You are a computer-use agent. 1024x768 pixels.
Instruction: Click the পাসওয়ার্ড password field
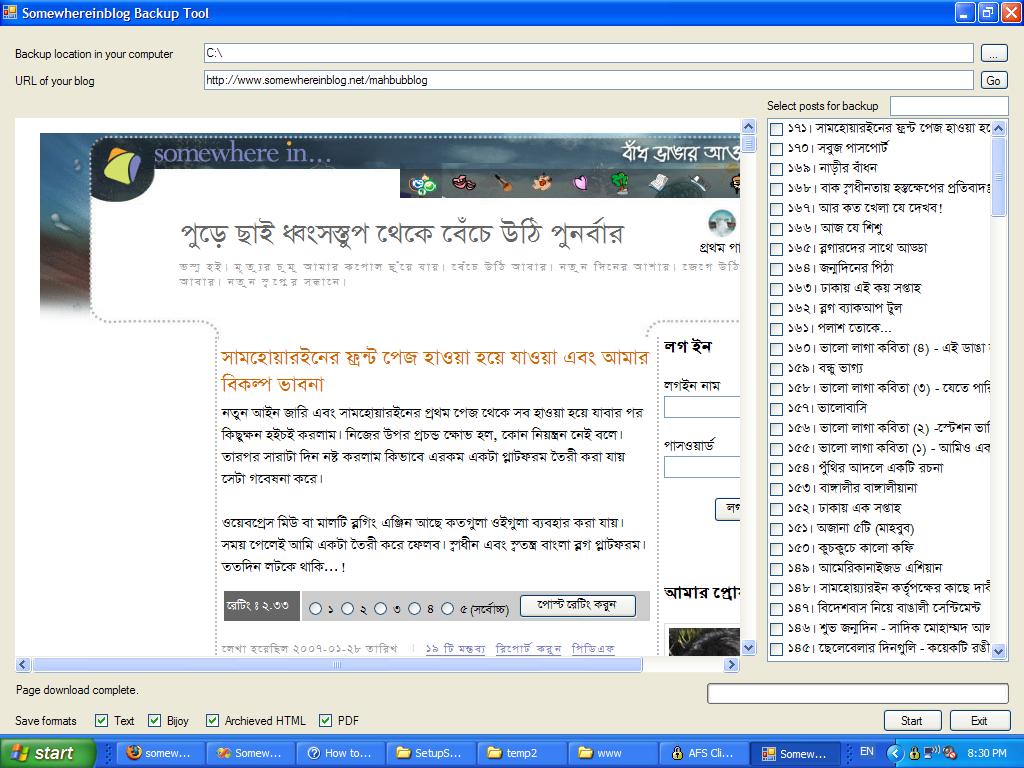(x=702, y=467)
